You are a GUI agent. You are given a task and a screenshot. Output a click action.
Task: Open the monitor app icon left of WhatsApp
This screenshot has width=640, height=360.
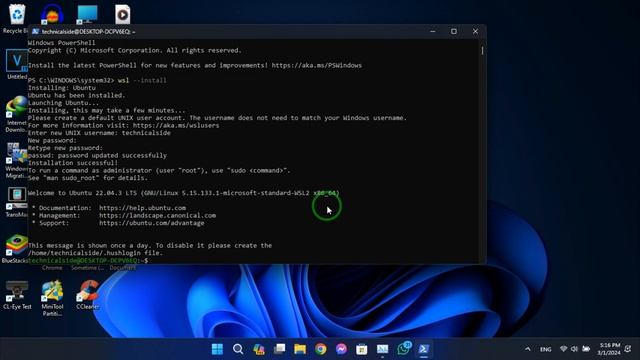pyautogui.click(x=382, y=349)
